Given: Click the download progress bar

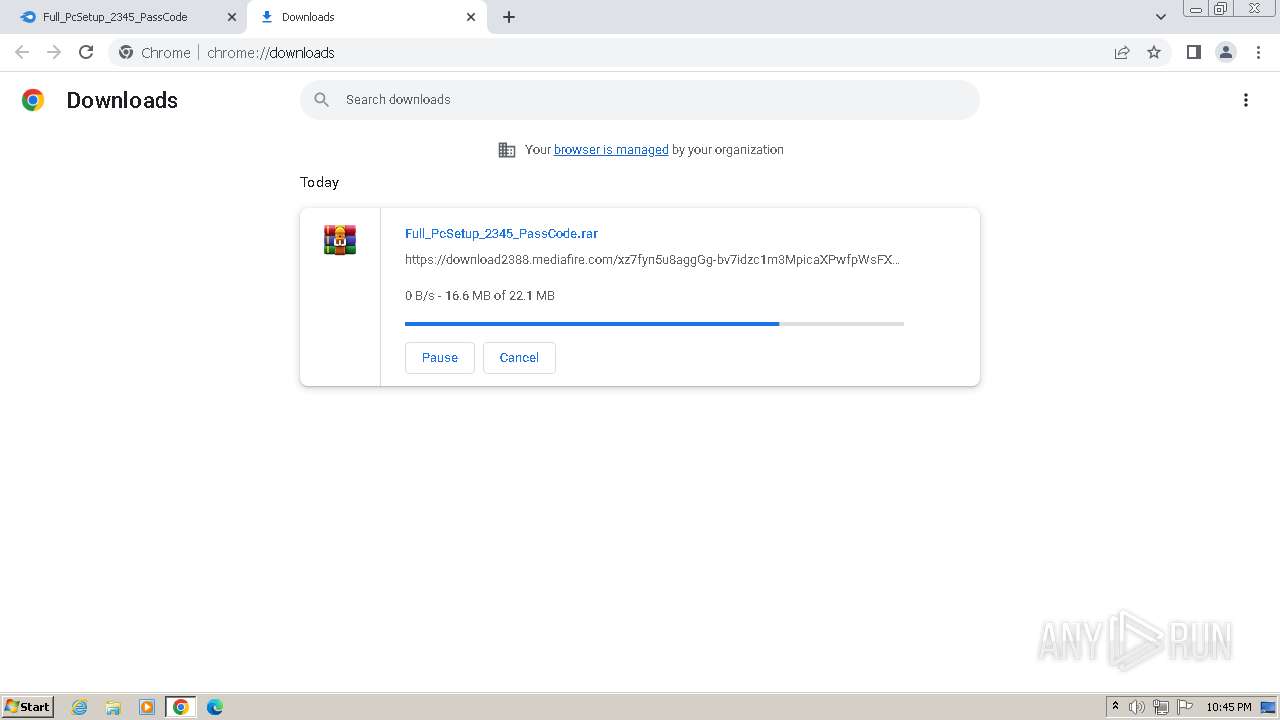Looking at the screenshot, I should (x=654, y=324).
